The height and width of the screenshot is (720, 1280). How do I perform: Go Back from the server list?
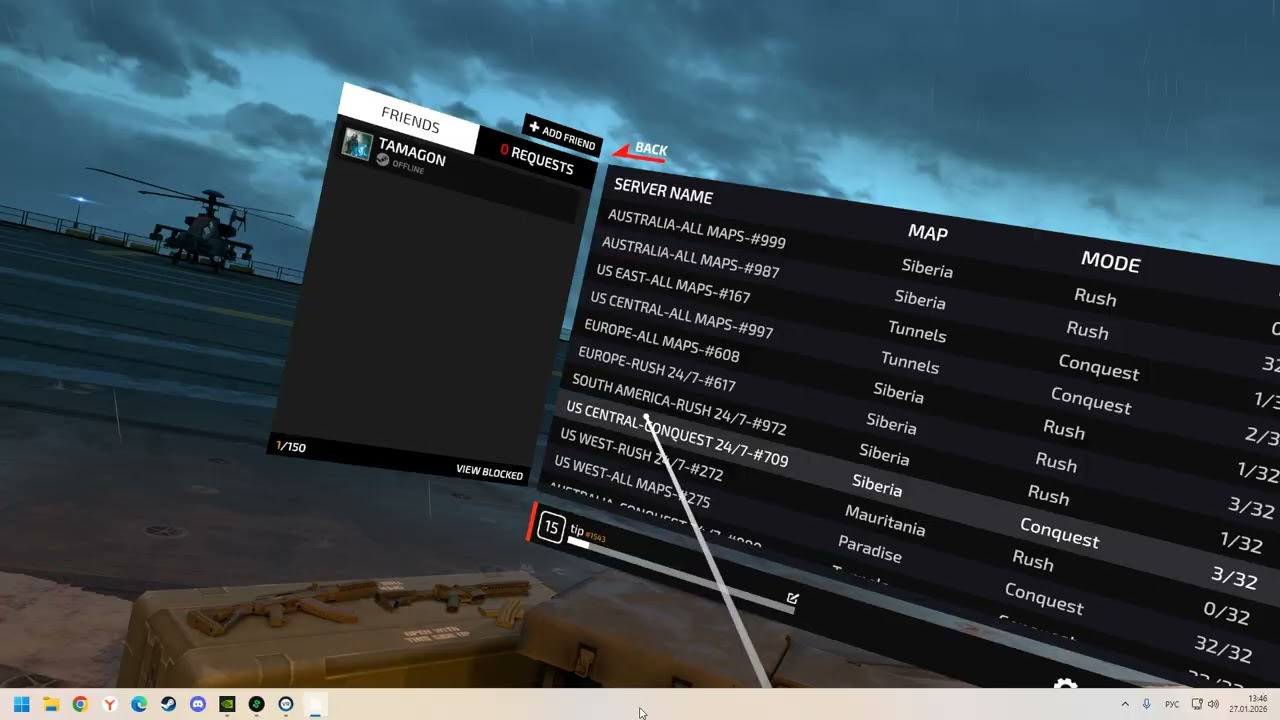click(x=640, y=151)
